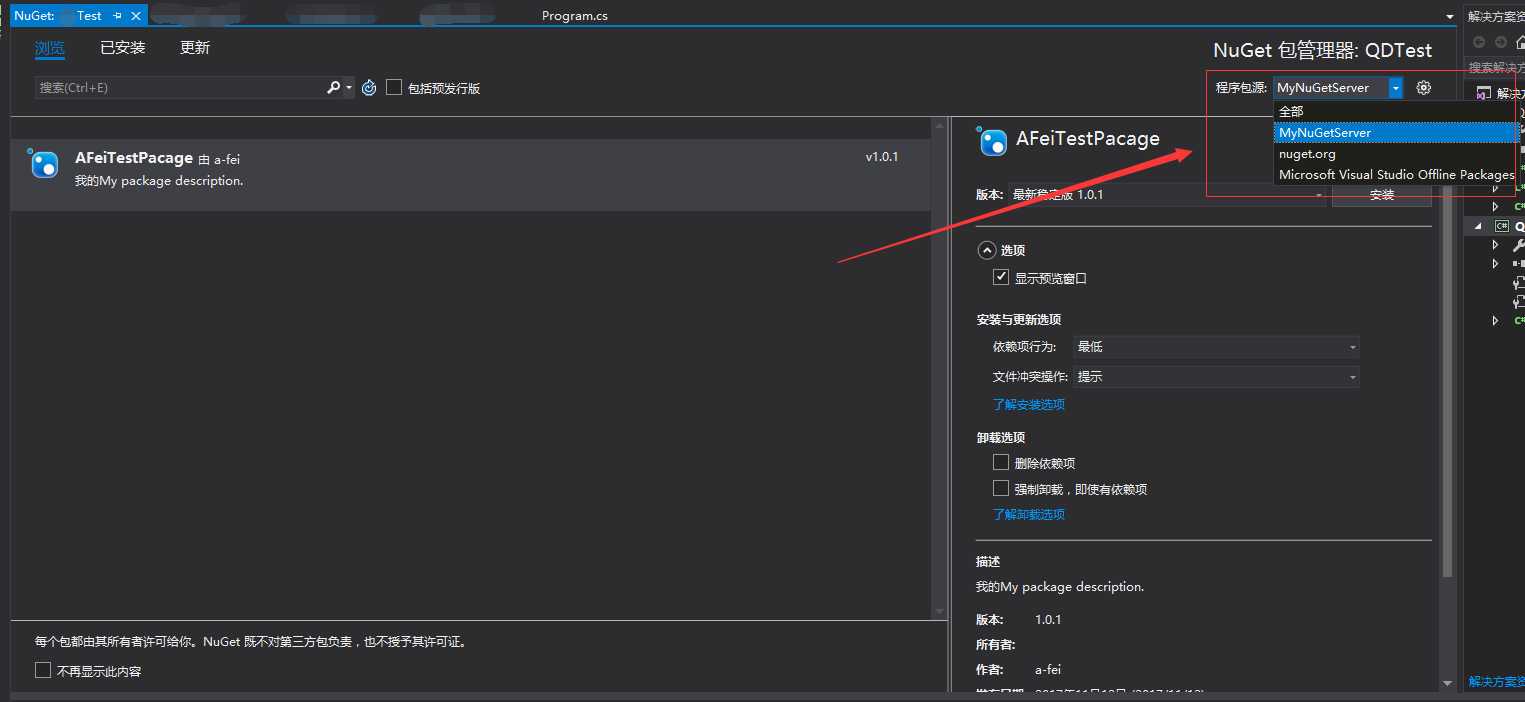
Task: Go forward in Solution Explorer toolbar
Action: click(1501, 42)
